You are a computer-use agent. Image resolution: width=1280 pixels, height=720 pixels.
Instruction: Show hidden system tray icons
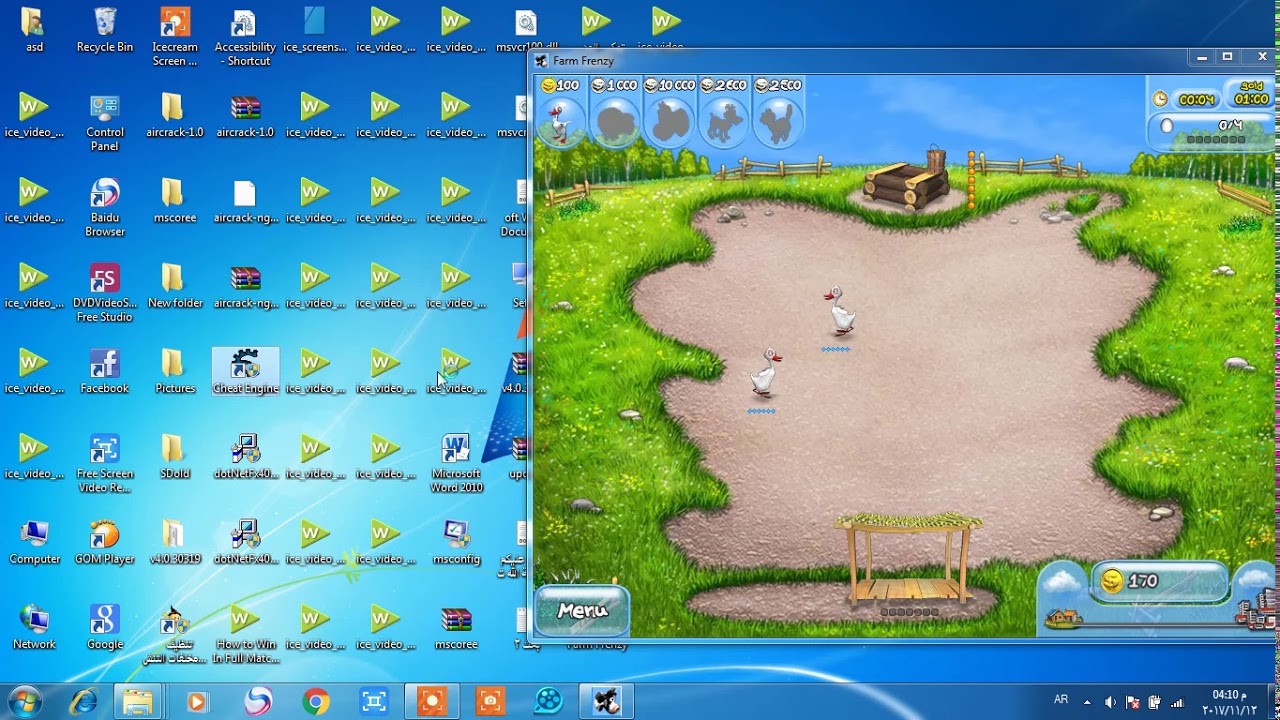[1088, 702]
